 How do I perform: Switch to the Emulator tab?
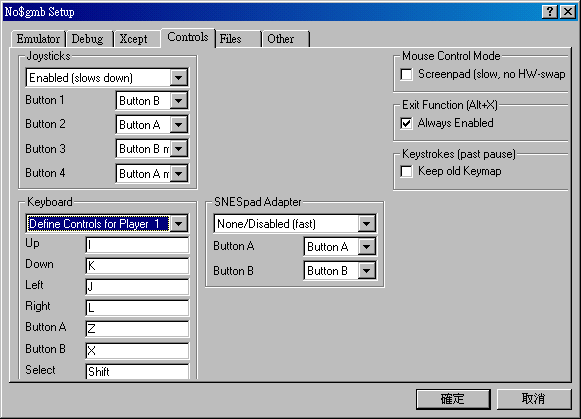[38, 39]
